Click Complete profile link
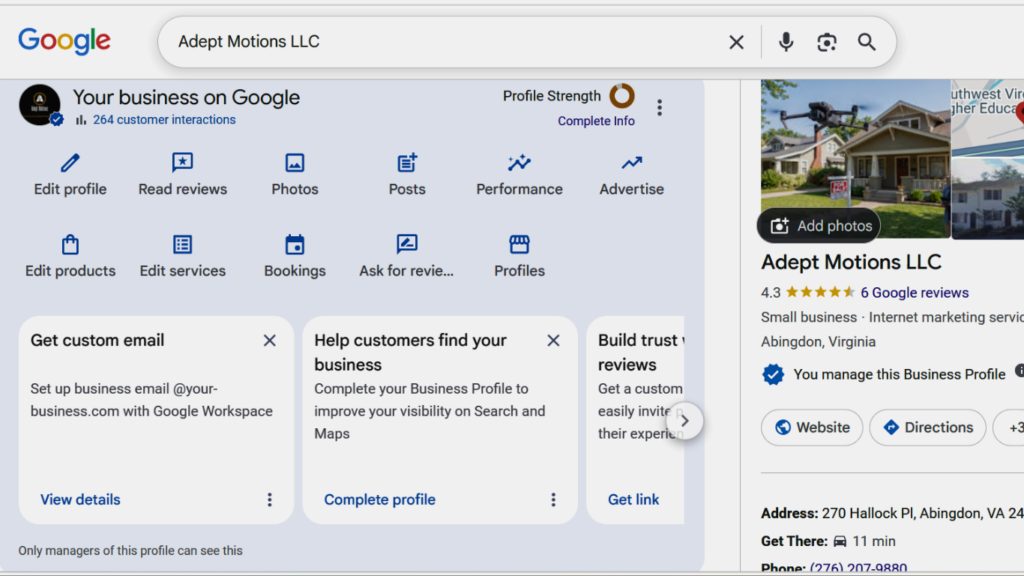 pos(379,500)
